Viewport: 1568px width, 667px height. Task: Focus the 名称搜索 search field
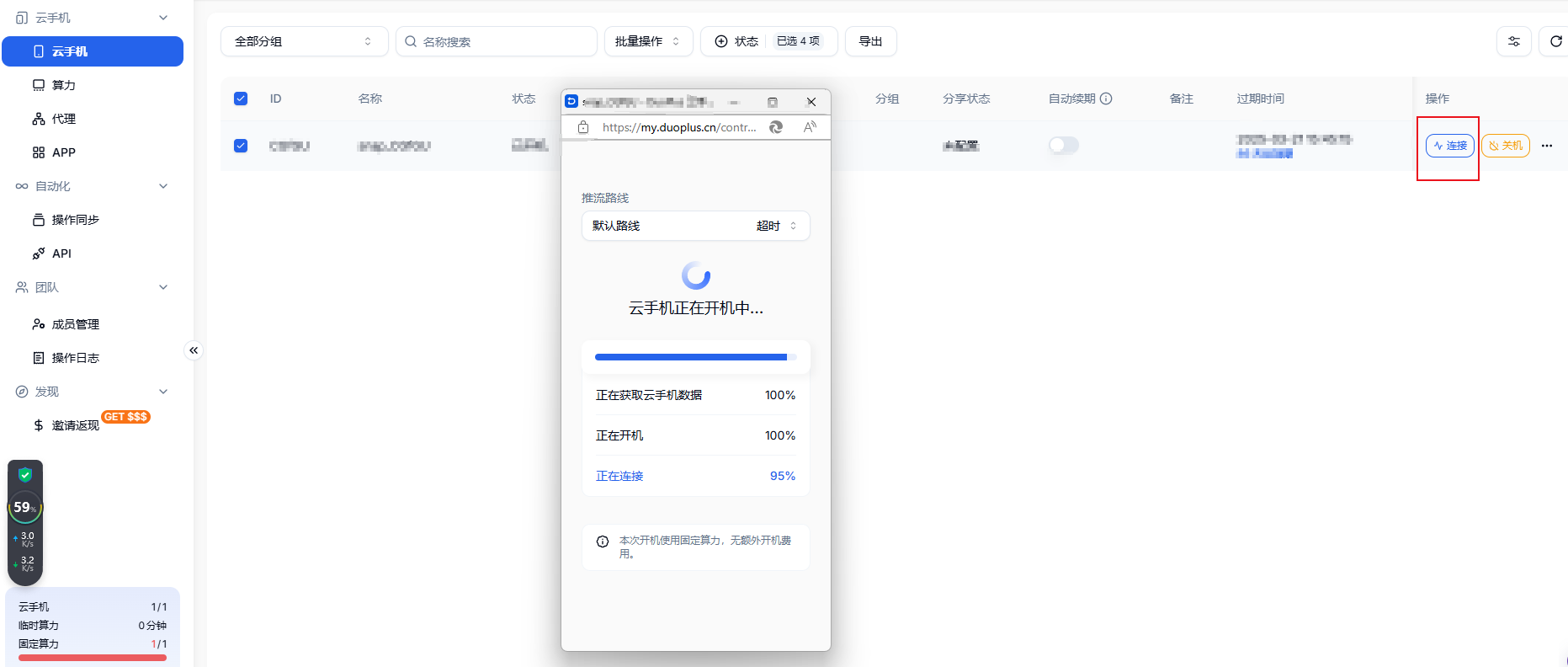click(497, 41)
